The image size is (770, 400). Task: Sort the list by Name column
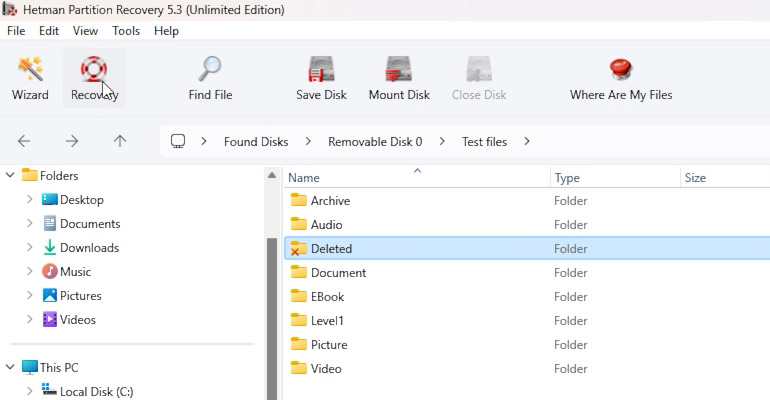point(416,177)
